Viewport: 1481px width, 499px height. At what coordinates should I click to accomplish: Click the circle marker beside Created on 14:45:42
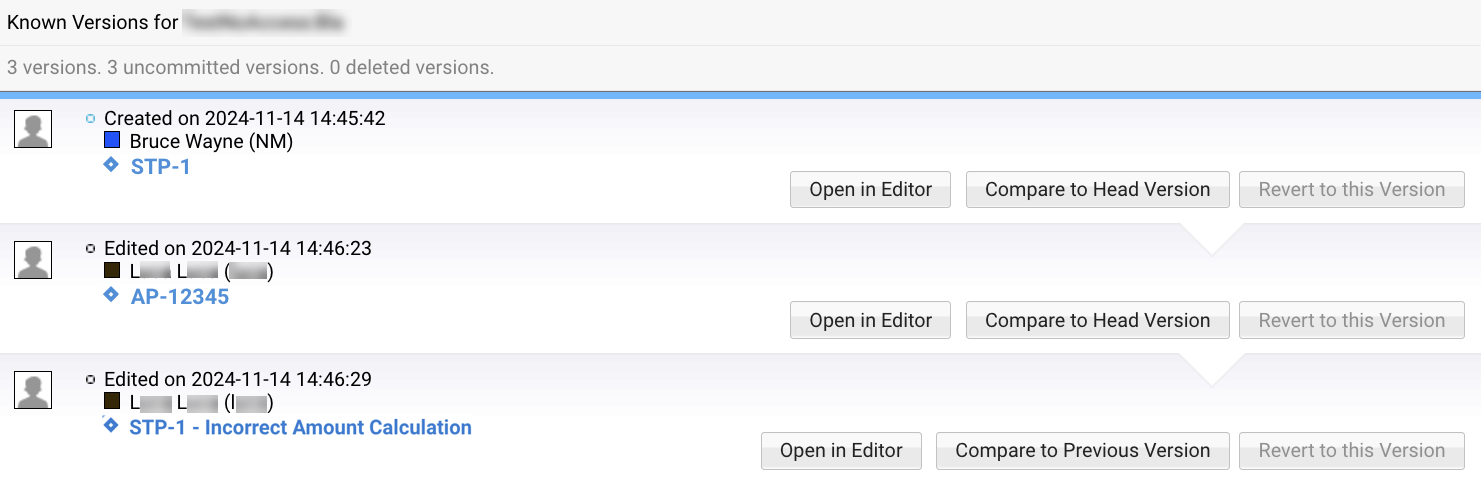point(91,118)
